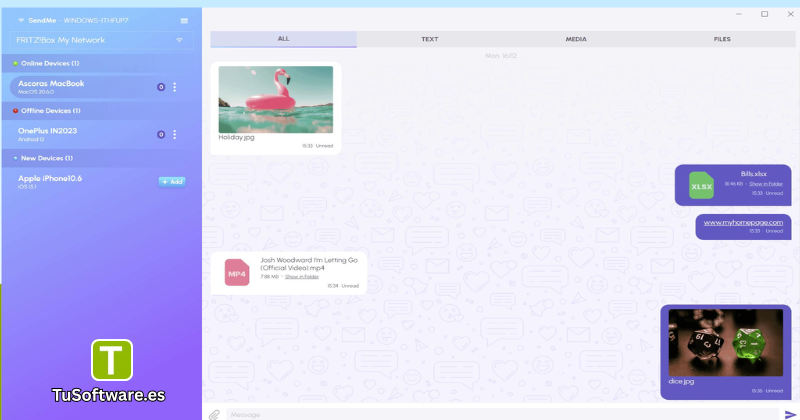Open three-dot menu for OnePlus IN2023
The image size is (800, 420).
(x=174, y=135)
